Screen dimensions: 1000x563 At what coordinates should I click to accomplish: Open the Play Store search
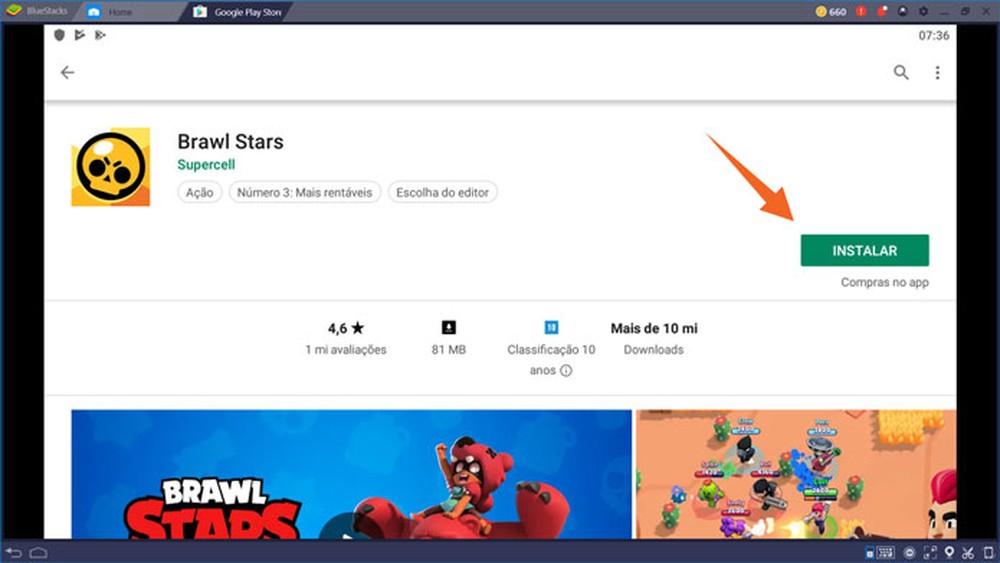tap(901, 73)
